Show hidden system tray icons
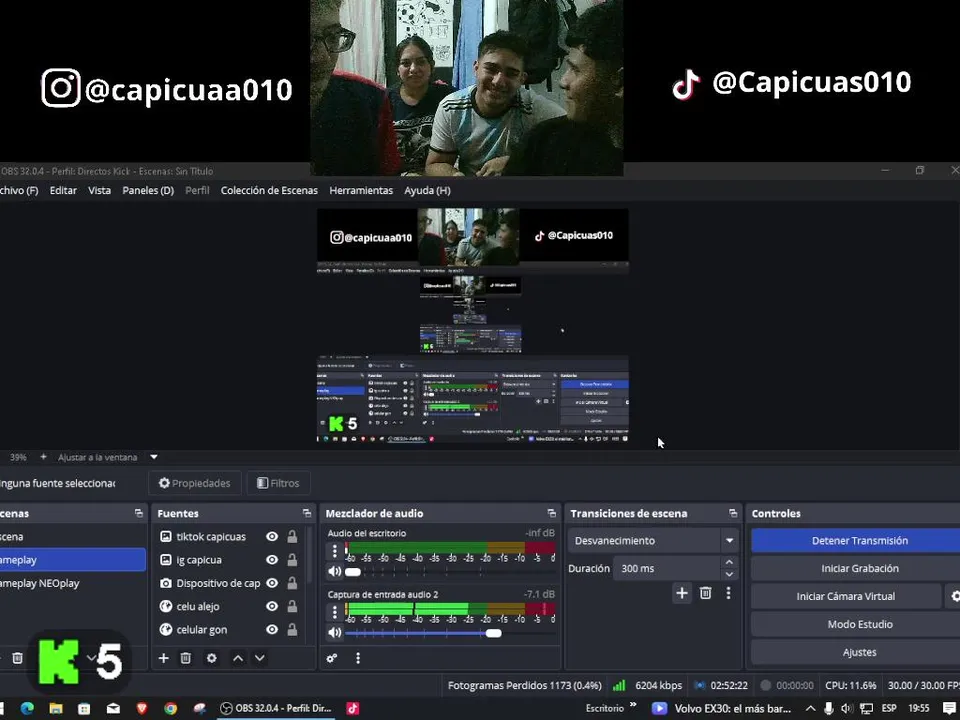Image resolution: width=960 pixels, height=720 pixels. (810, 708)
